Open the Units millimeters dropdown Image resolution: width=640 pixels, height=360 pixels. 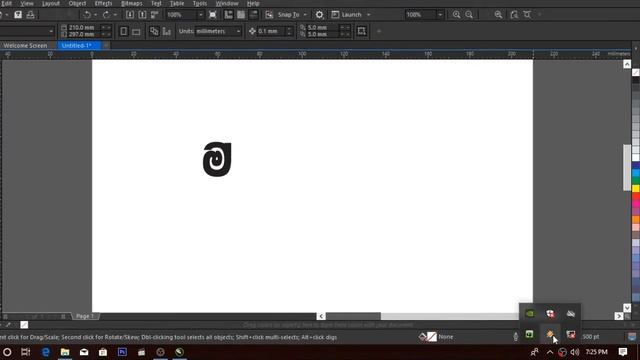point(218,31)
